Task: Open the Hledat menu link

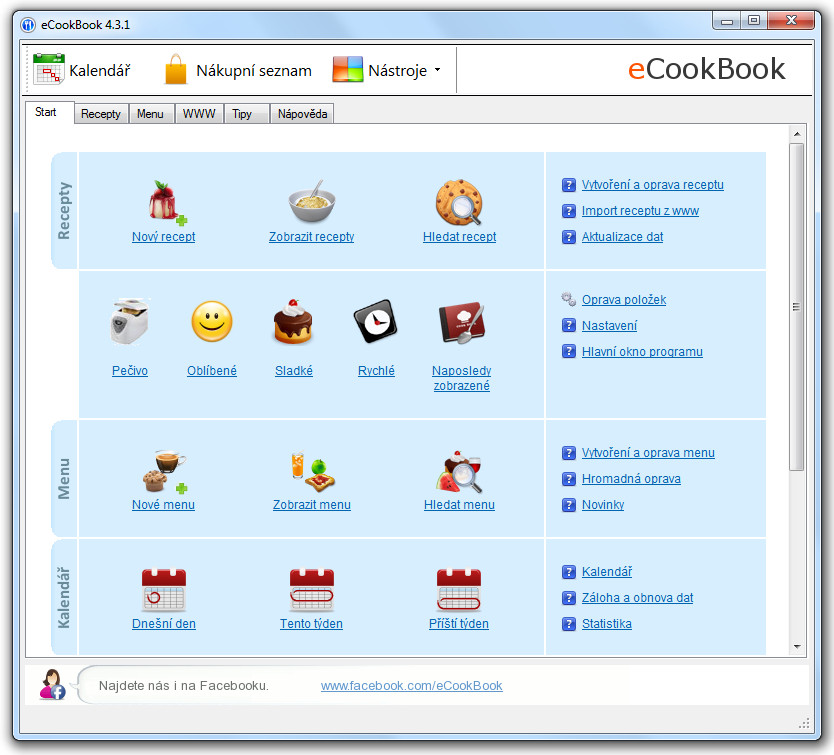Action: point(460,504)
